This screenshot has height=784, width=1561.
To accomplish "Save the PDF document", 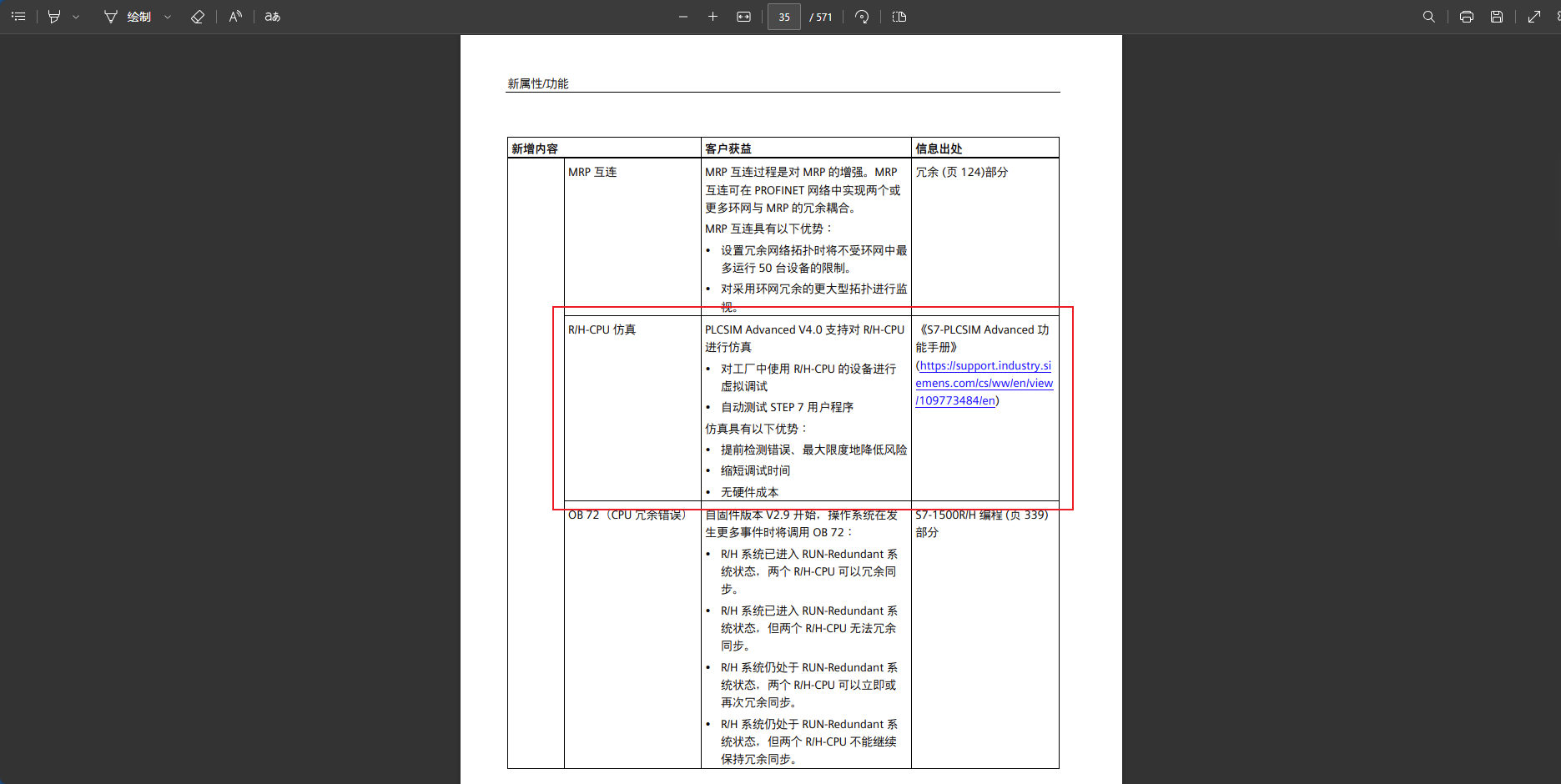I will [1497, 17].
